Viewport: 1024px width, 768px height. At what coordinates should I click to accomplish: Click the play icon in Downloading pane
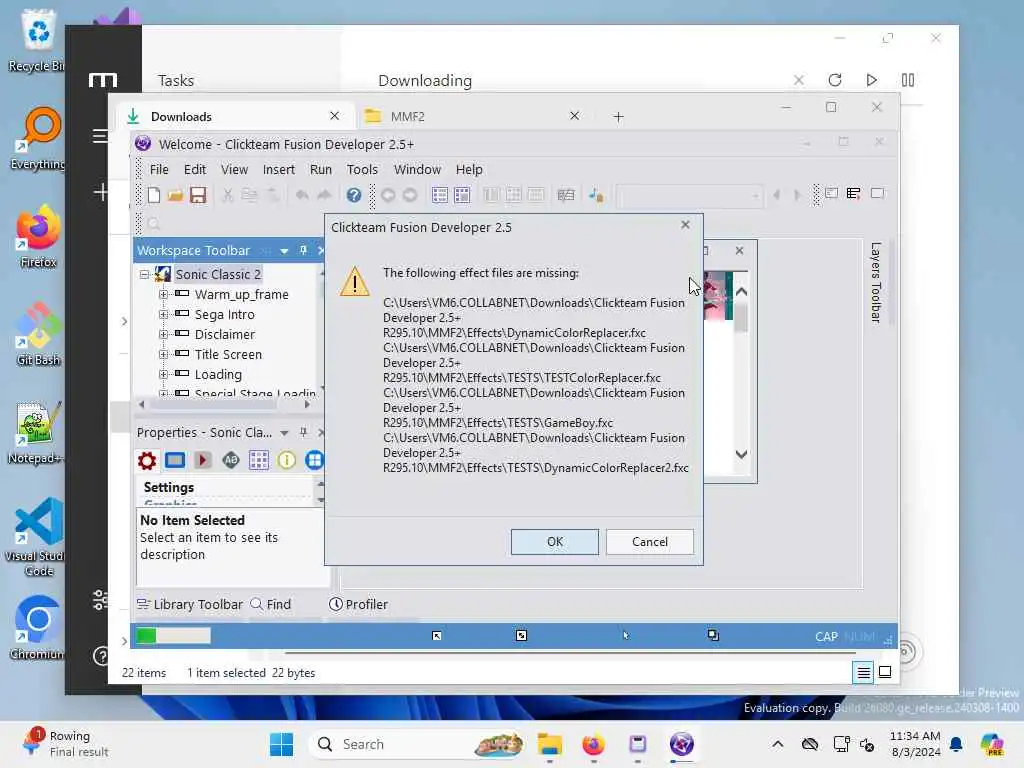click(x=871, y=80)
